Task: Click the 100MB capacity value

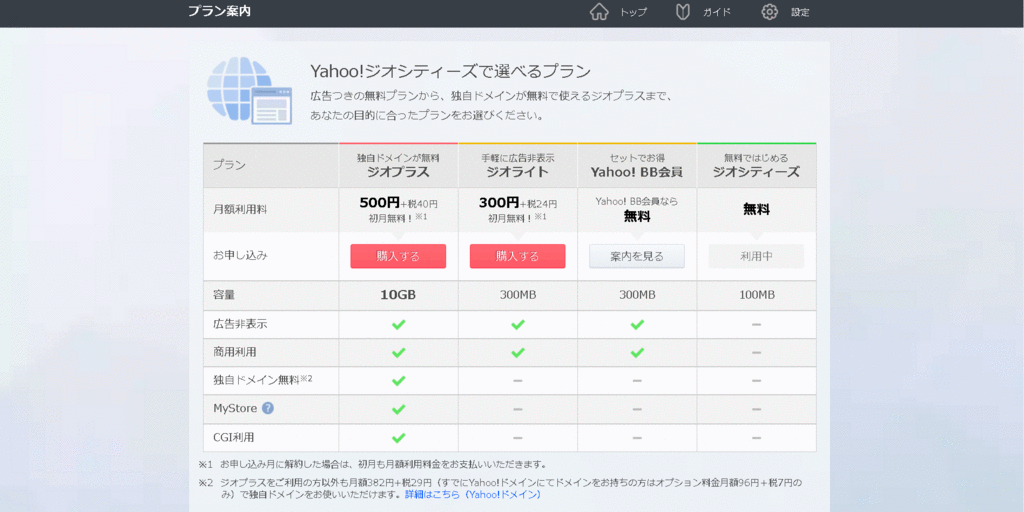Action: (757, 295)
